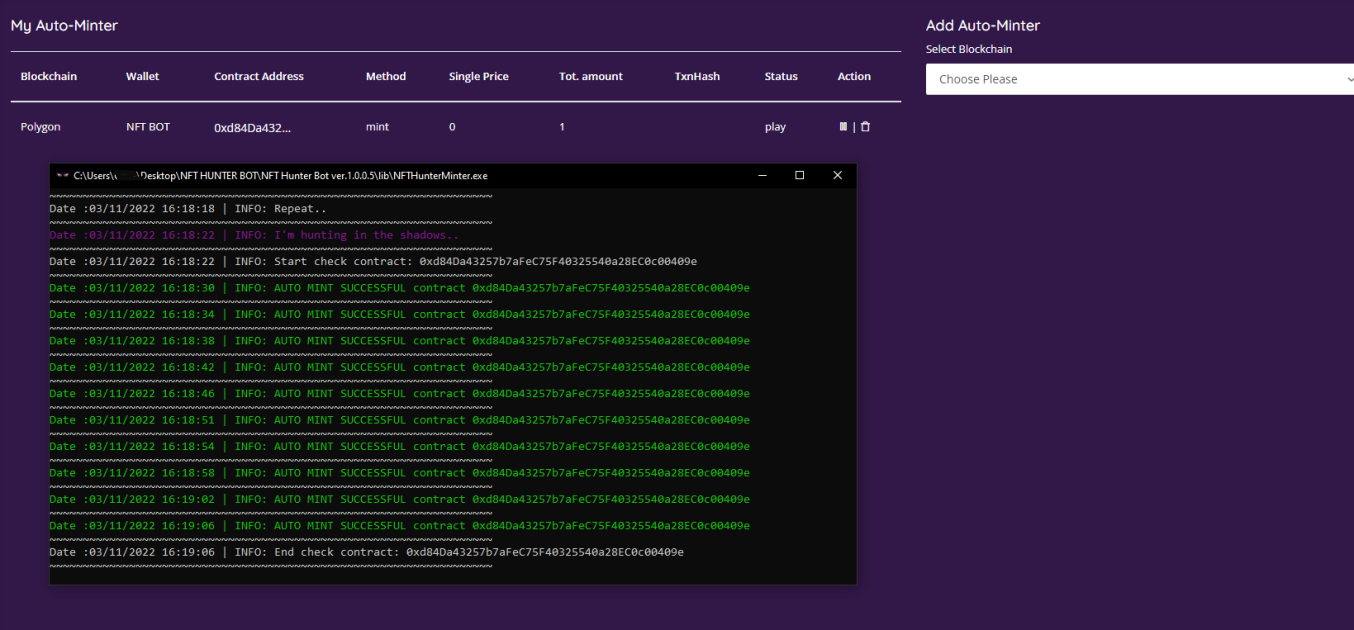Click the 16:18:51 AUTO MINT SUCCESSFUL line

400,420
